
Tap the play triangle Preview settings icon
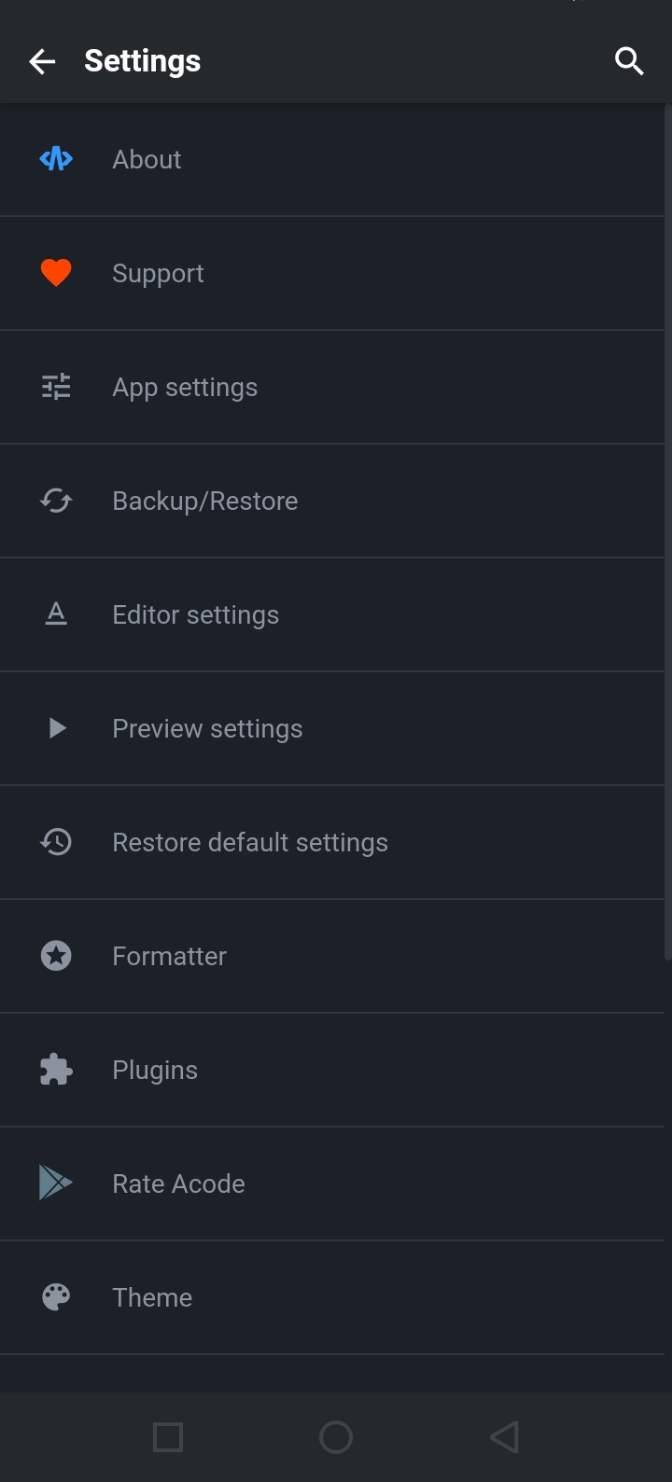coord(57,728)
